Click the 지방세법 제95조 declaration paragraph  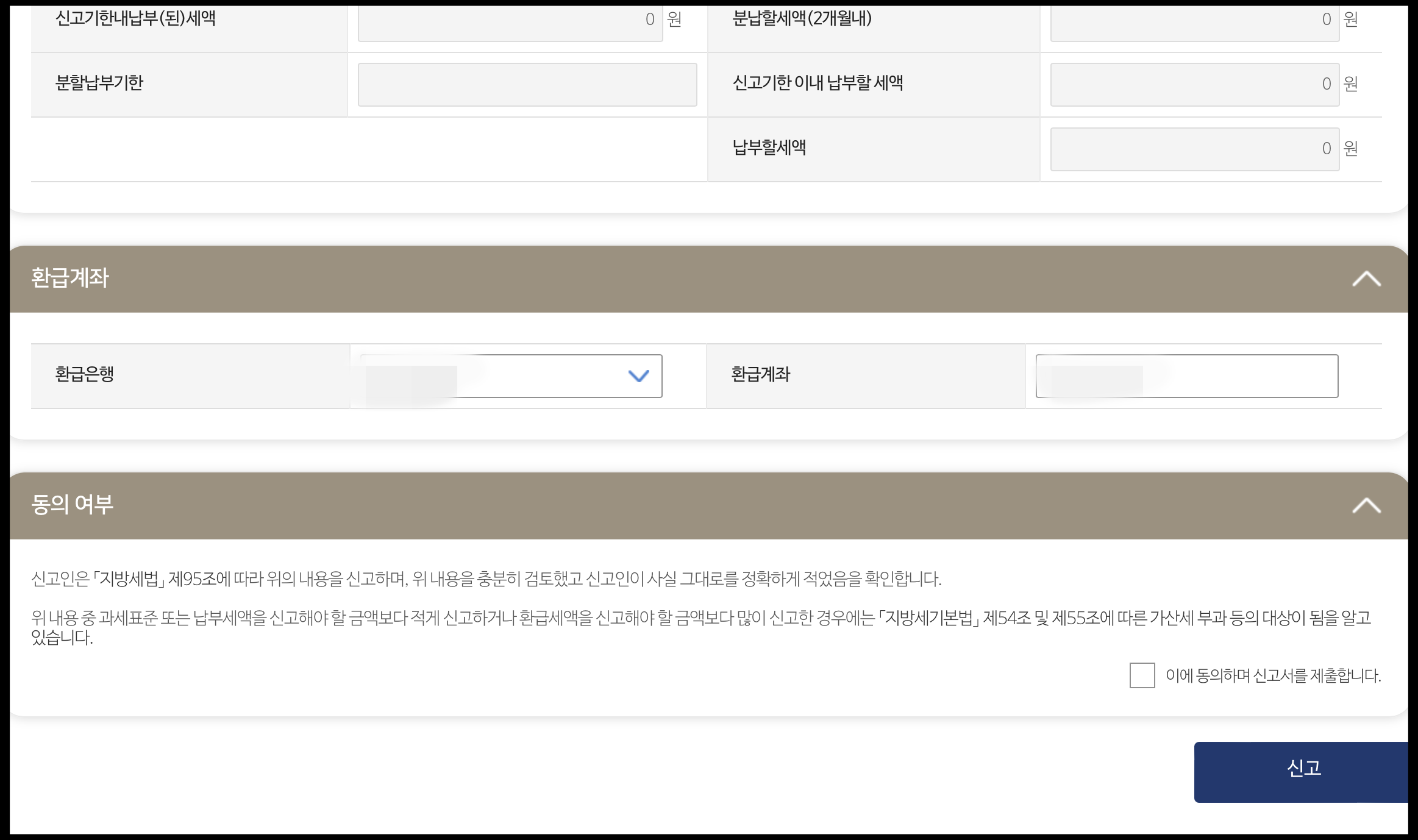click(486, 579)
